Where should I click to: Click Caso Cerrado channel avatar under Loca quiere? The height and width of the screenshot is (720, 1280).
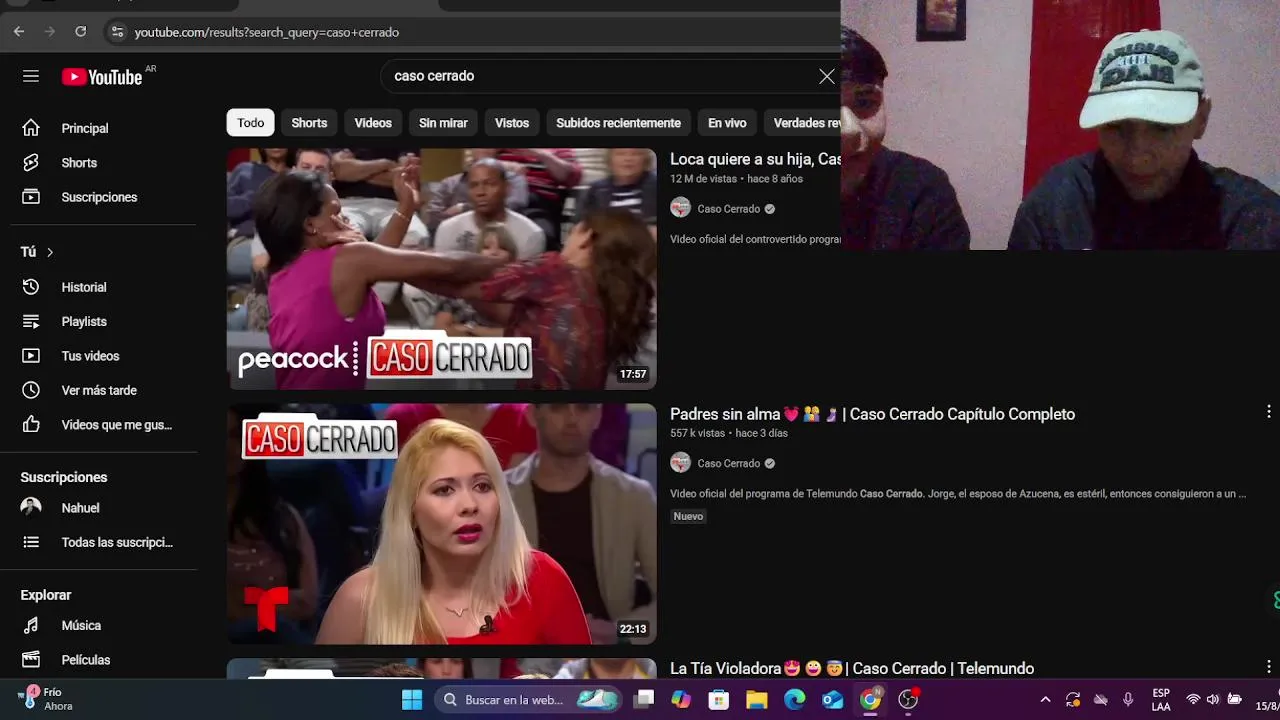[x=680, y=208]
